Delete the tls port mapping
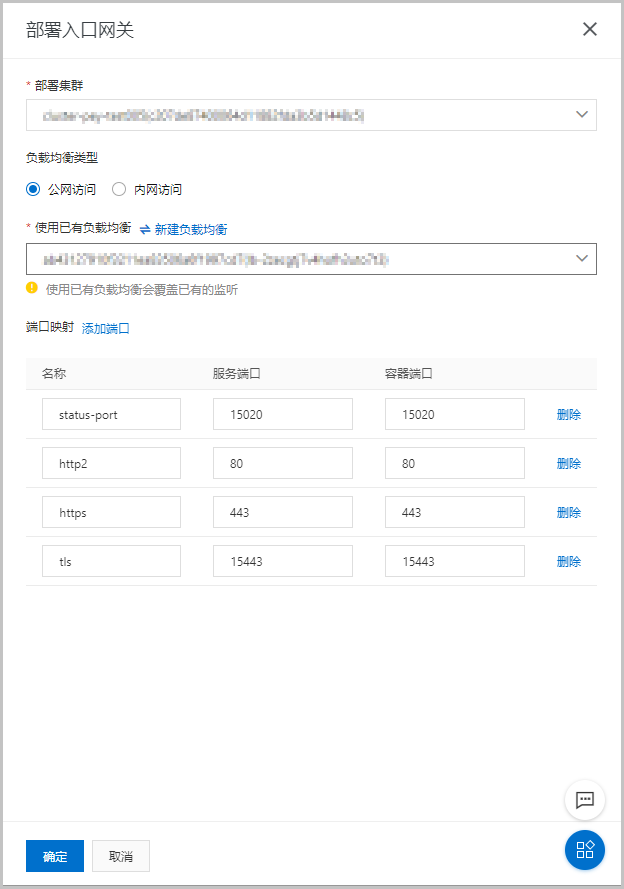Image resolution: width=624 pixels, height=889 pixels. (x=568, y=562)
